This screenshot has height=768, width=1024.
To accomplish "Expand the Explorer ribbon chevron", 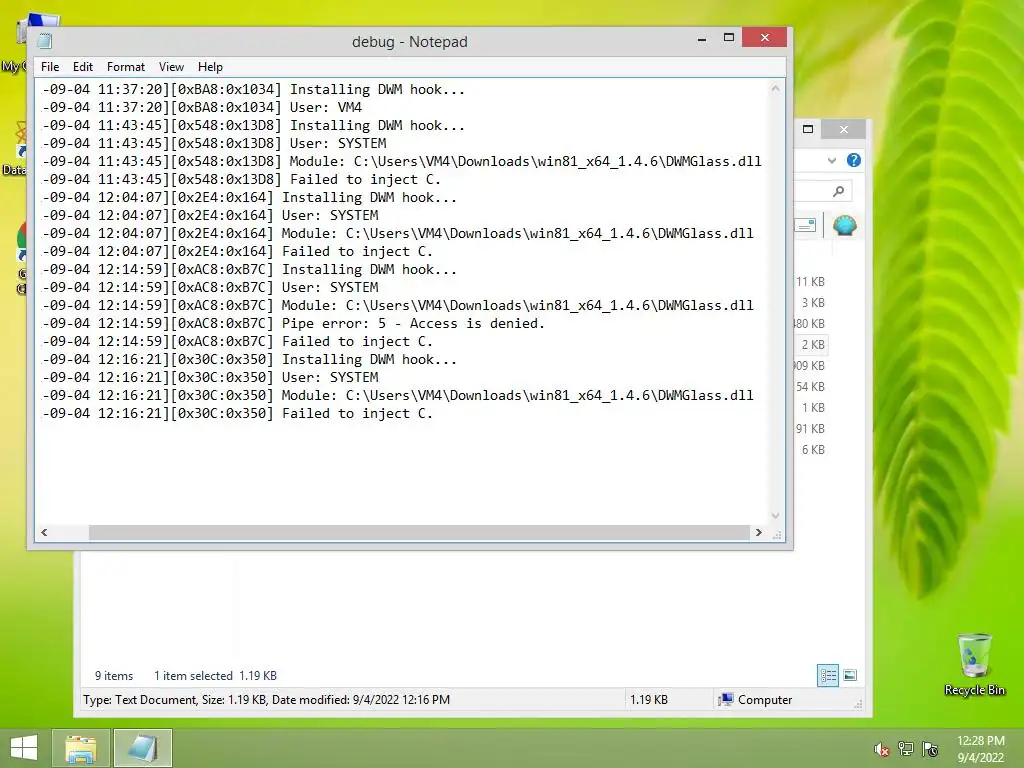I will coord(831,161).
